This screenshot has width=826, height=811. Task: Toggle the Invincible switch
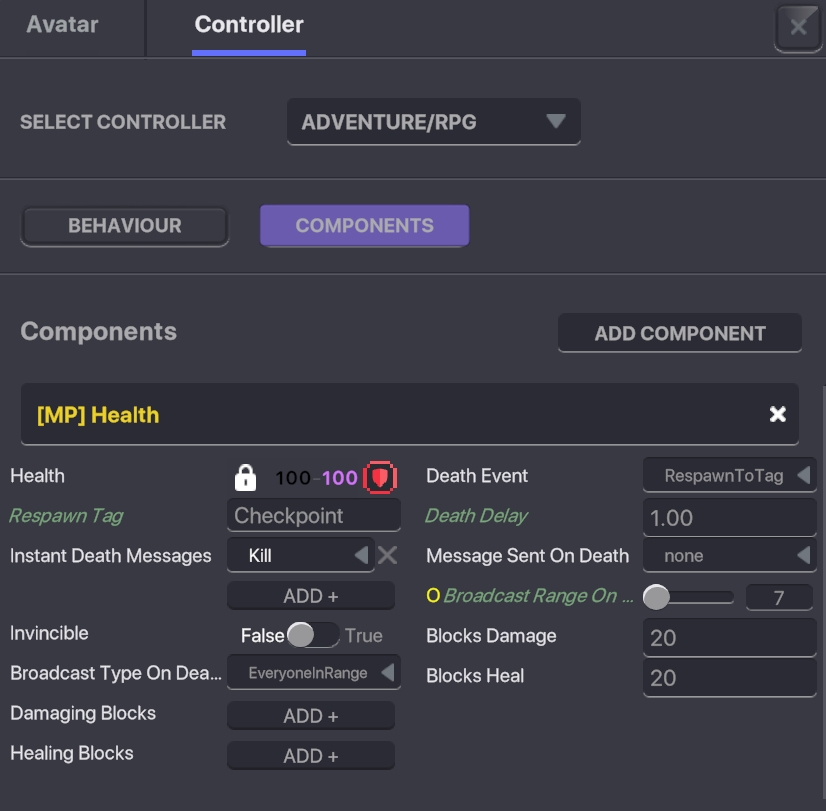312,635
